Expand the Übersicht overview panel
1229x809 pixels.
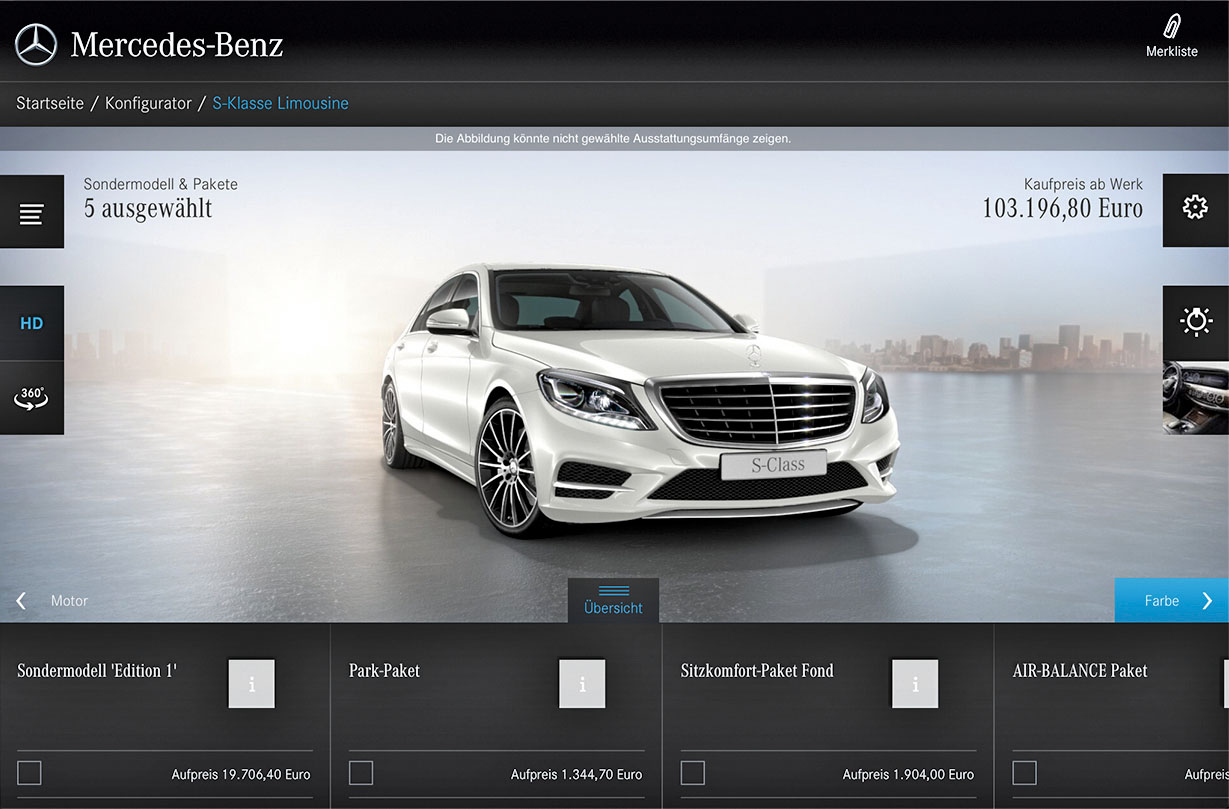(613, 600)
